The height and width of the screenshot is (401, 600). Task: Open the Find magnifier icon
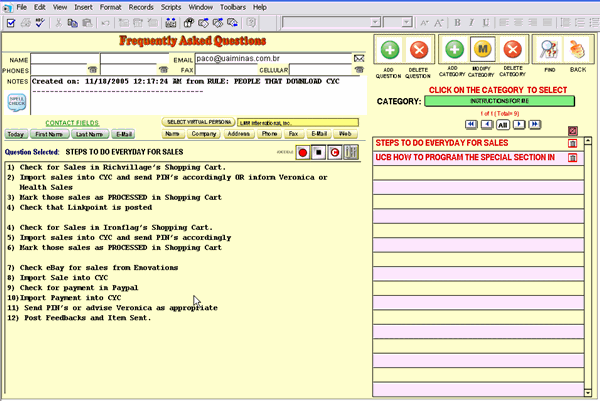coord(549,49)
